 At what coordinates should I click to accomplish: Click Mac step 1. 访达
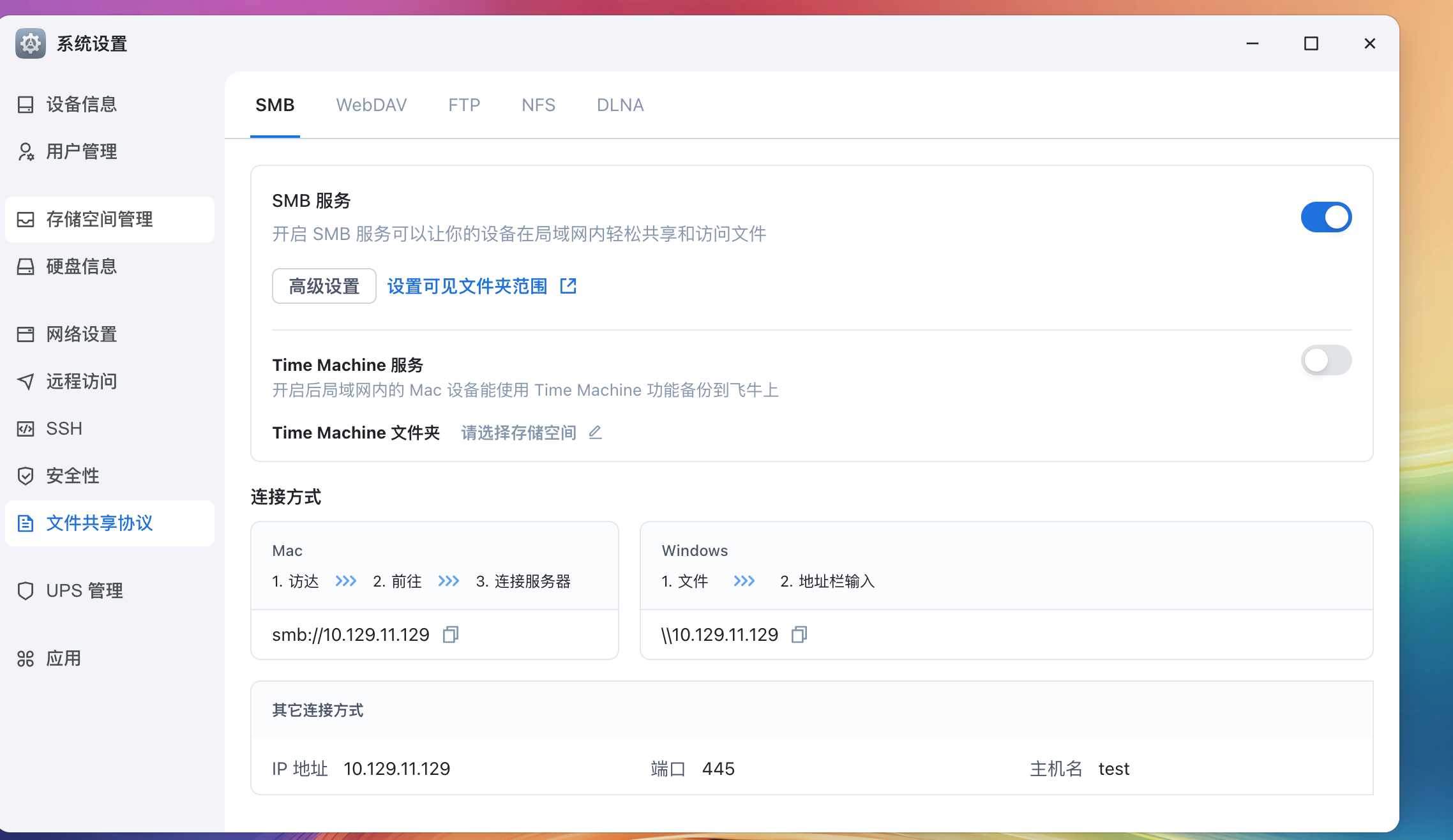click(x=296, y=581)
